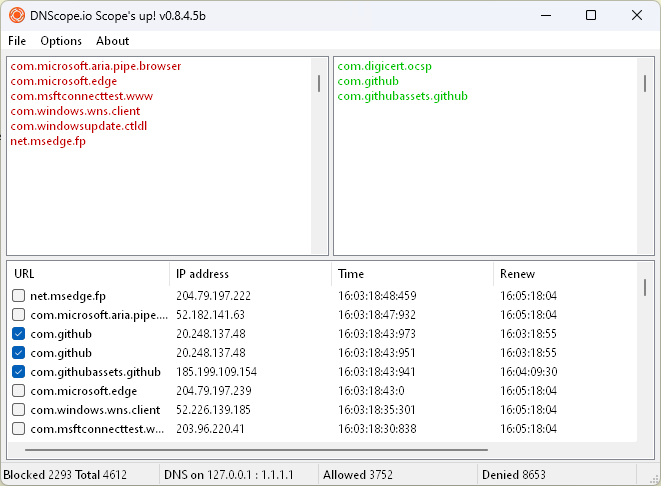This screenshot has width=661, height=486.
Task: Tick the com.msftconnecttest.w... row checkbox
Action: pos(19,428)
